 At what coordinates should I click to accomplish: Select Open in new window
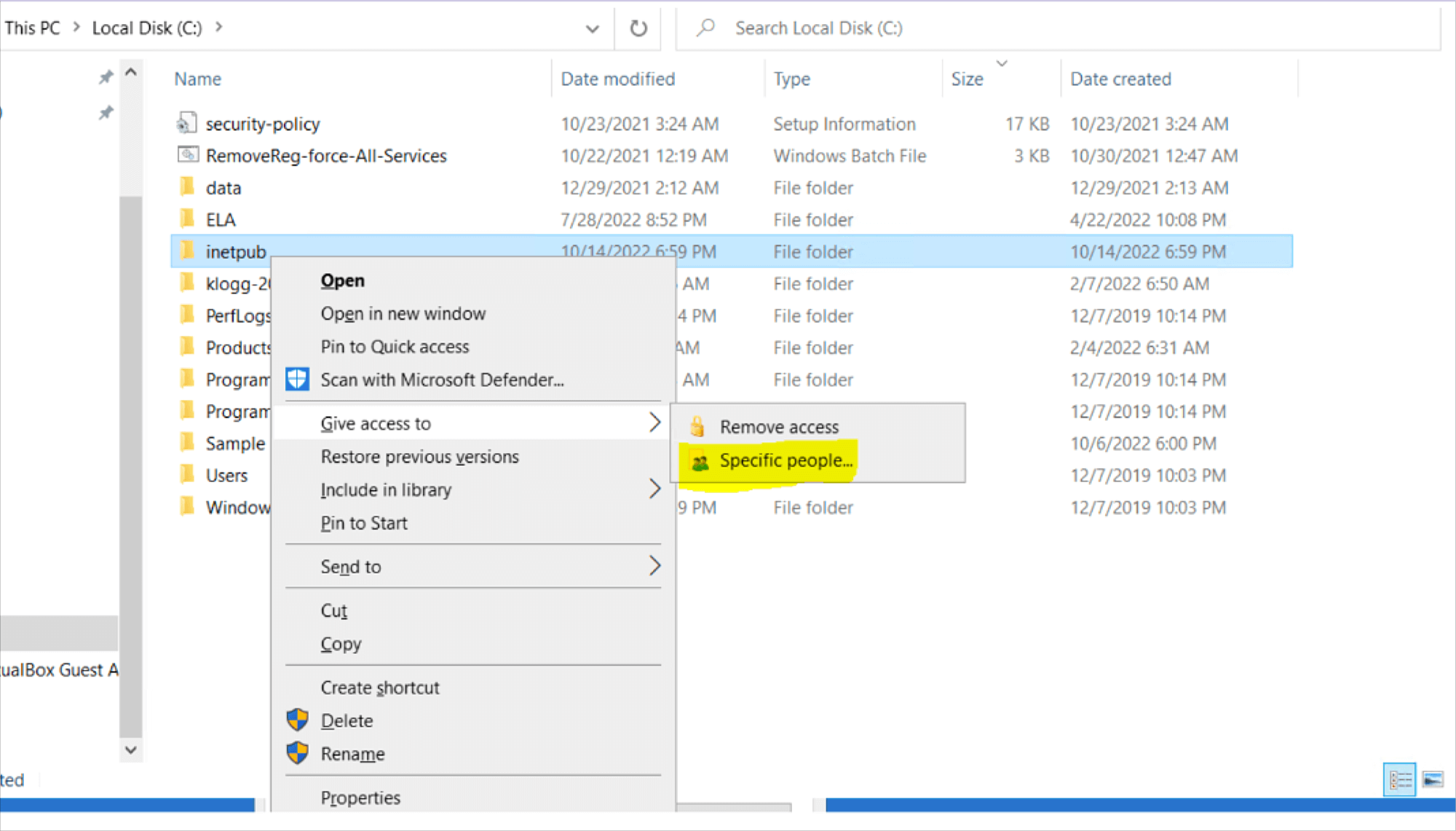403,313
